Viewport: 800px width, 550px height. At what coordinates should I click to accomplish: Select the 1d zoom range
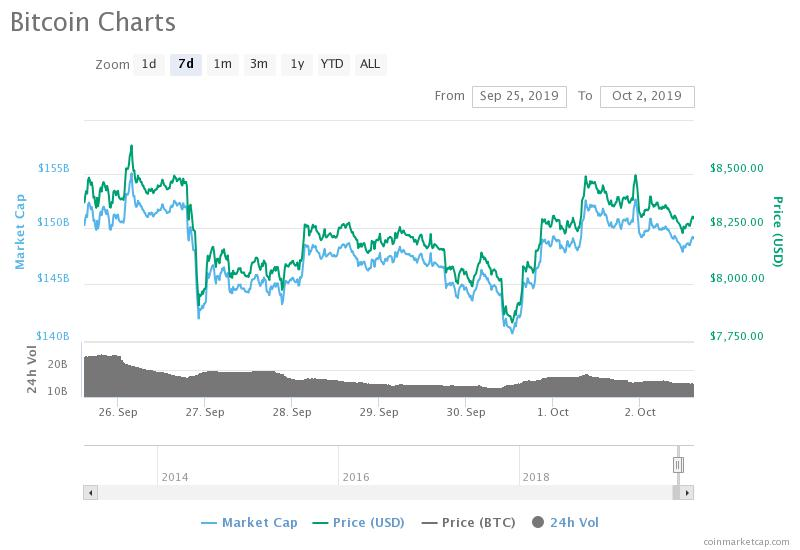pyautogui.click(x=149, y=64)
